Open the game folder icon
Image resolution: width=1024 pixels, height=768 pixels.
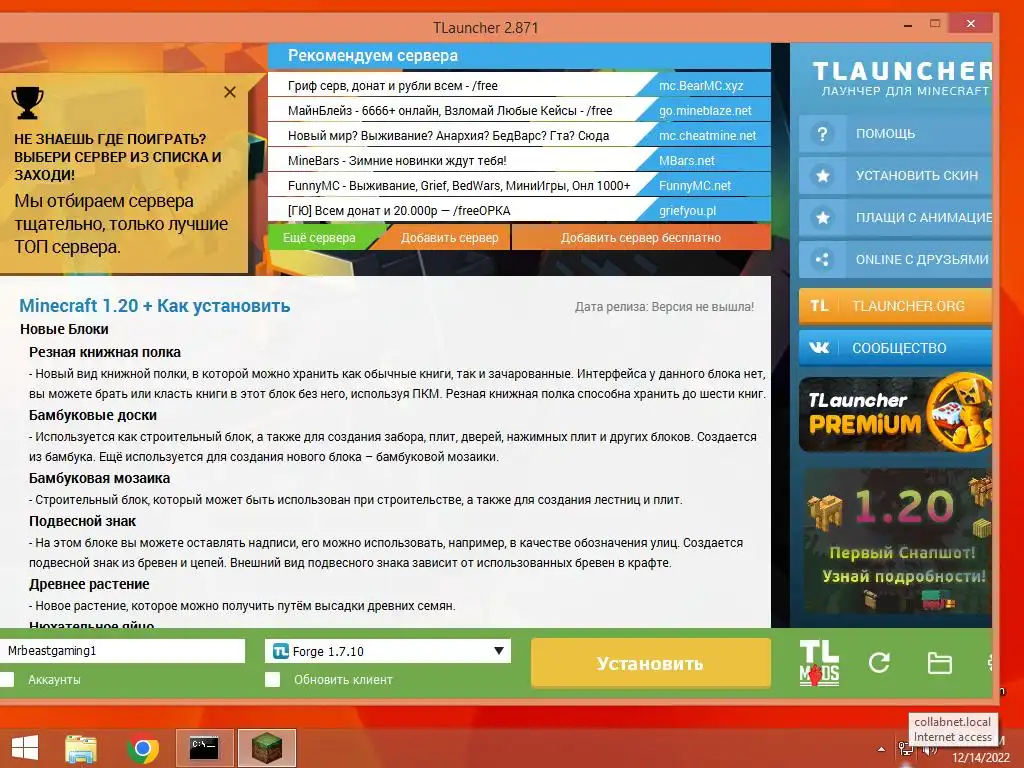pos(940,663)
